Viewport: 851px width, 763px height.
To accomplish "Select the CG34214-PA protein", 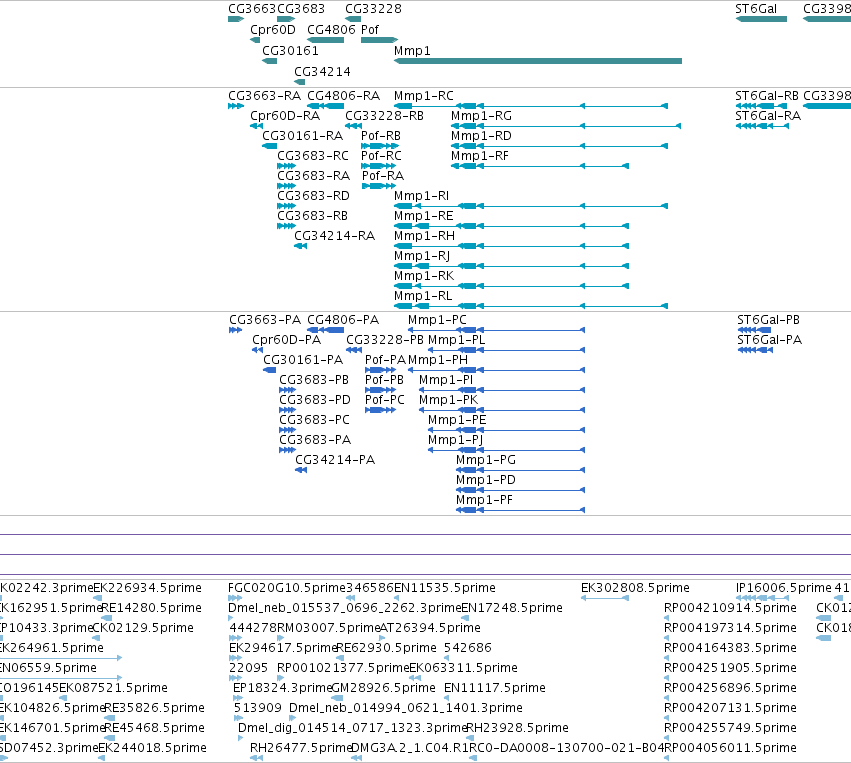I will 301,470.
